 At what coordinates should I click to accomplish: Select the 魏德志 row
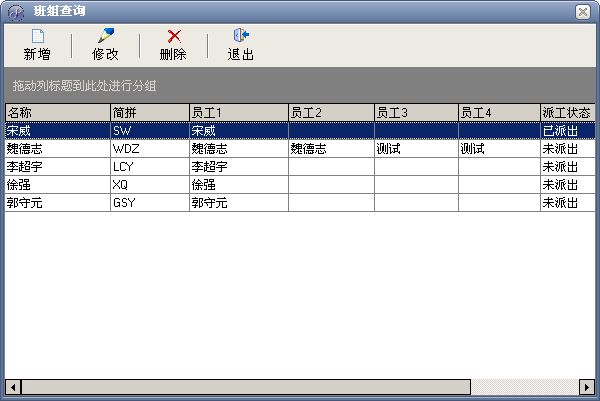[x=57, y=148]
